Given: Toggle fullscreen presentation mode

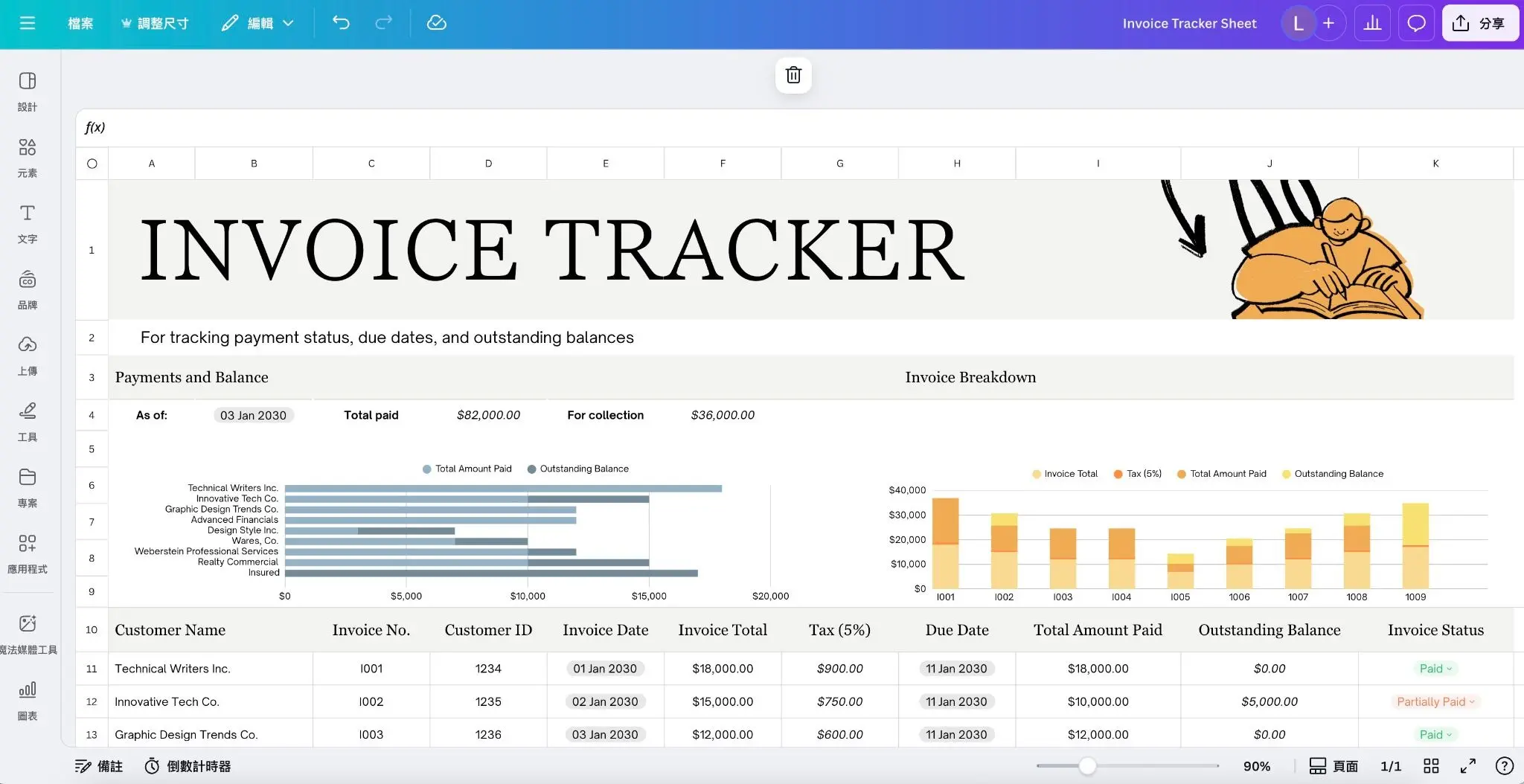Looking at the screenshot, I should (x=1467, y=766).
